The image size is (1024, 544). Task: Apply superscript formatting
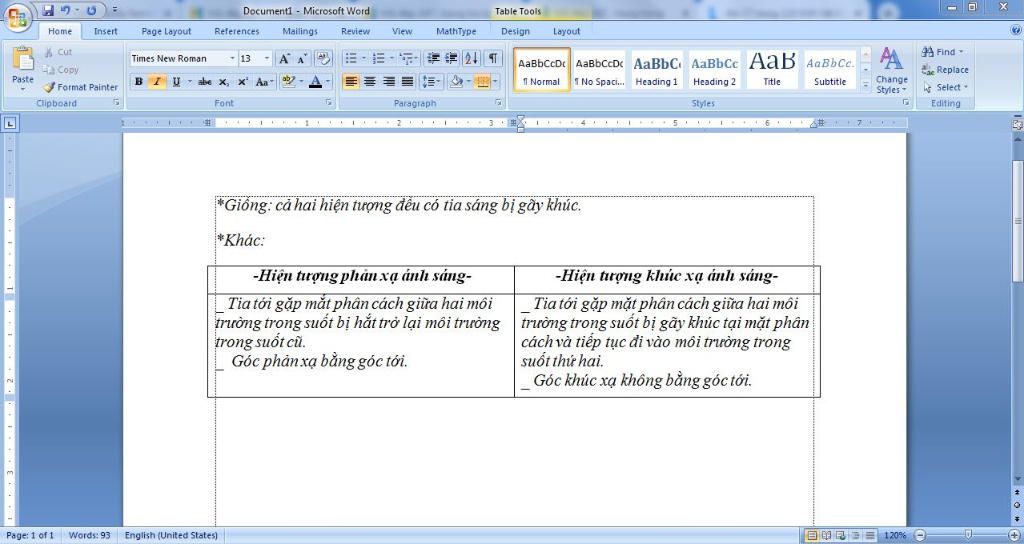click(242, 82)
